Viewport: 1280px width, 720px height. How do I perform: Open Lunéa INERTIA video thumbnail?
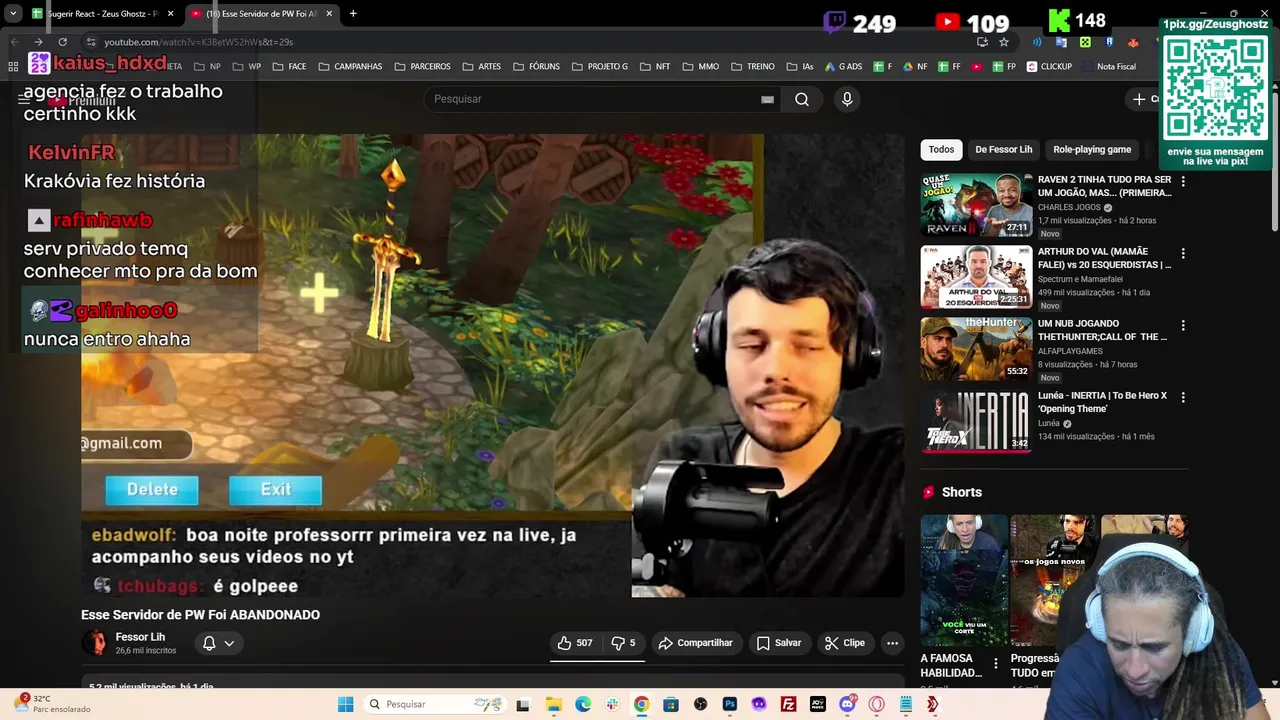pyautogui.click(x=976, y=421)
